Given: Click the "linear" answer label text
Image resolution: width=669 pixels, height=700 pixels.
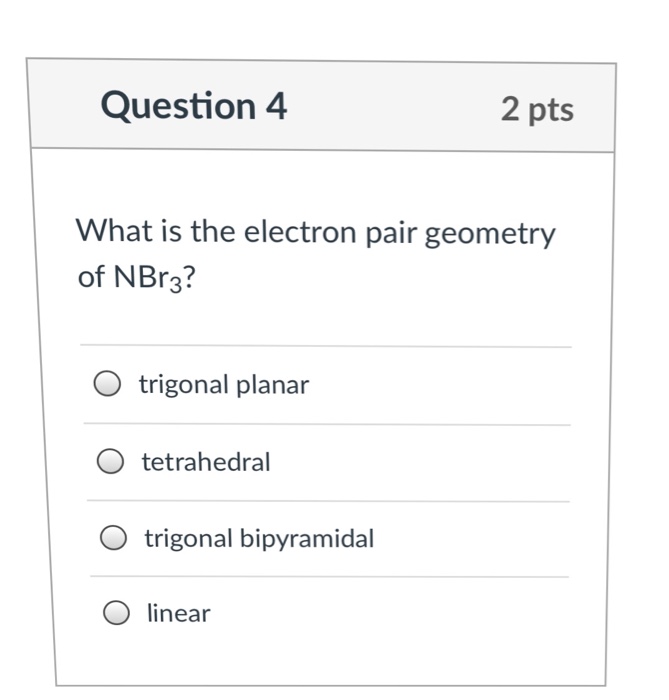Looking at the screenshot, I should (179, 613).
